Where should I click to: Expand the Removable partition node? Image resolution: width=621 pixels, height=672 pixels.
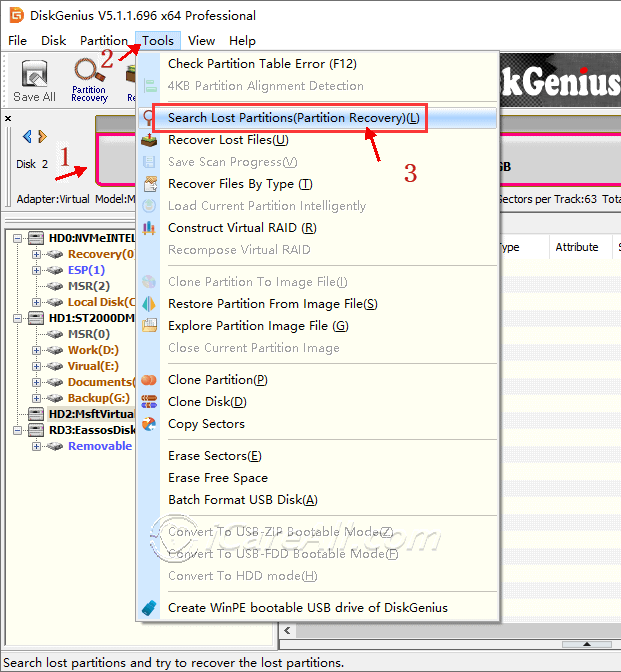pos(36,446)
